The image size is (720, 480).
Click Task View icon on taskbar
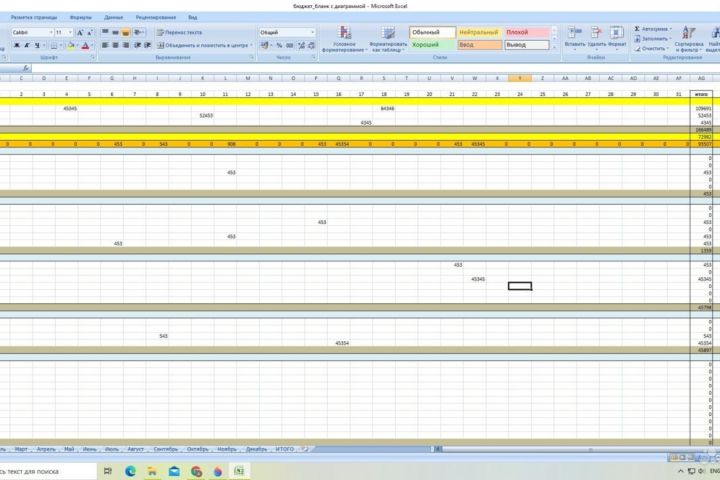(x=108, y=471)
